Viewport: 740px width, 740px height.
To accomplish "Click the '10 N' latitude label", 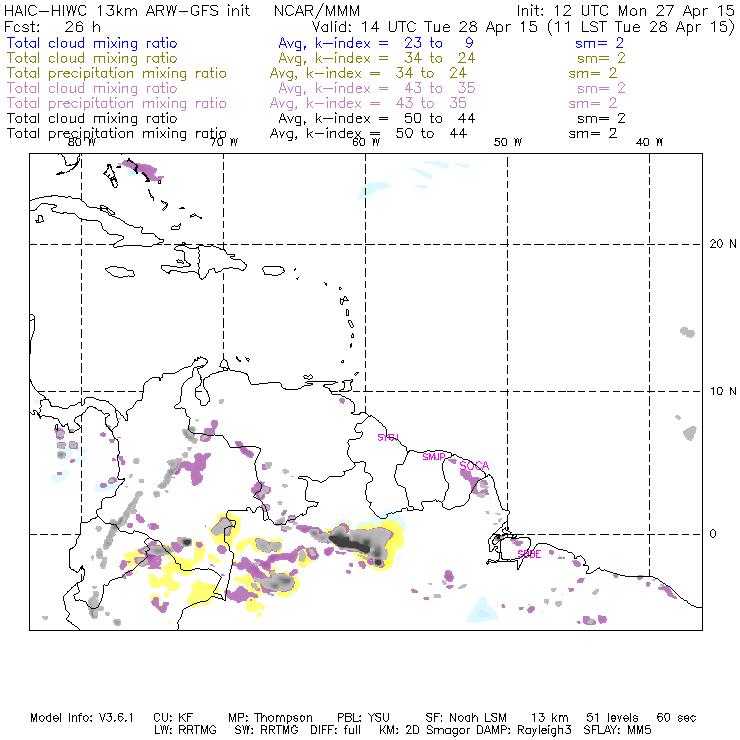I will click(723, 391).
